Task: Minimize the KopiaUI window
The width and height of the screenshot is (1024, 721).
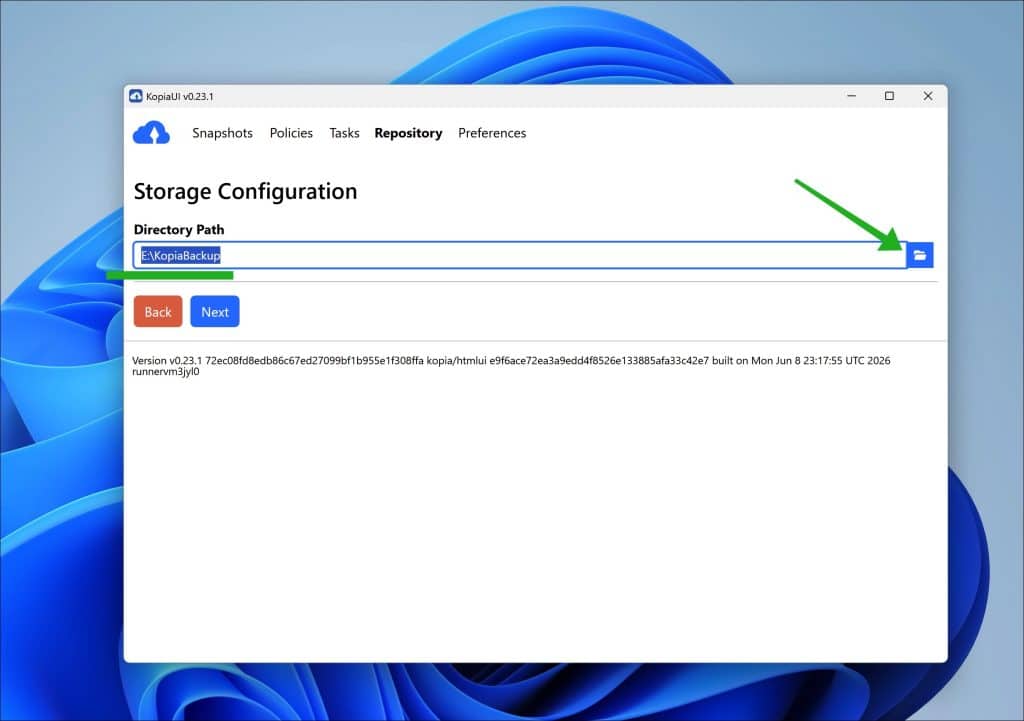Action: coord(852,95)
